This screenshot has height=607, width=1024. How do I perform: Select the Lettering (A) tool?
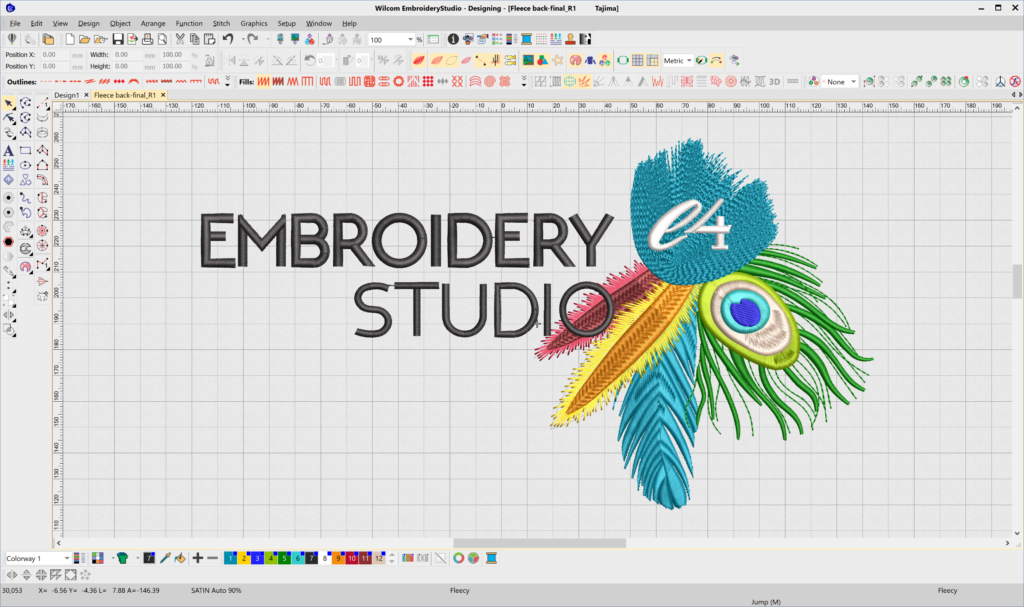click(10, 150)
